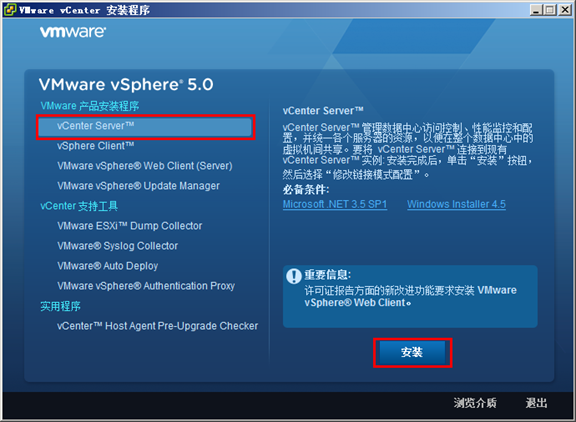This screenshot has height=422, width=576.
Task: Choose VMware vSphere Web Client (Server)
Action: pyautogui.click(x=145, y=166)
